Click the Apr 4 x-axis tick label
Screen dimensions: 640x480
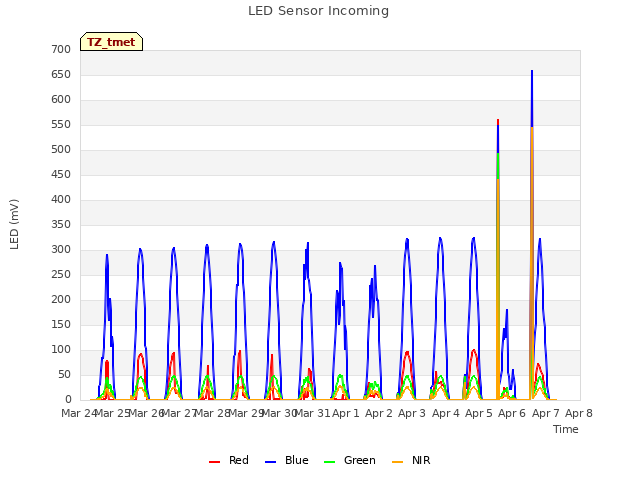tap(445, 413)
